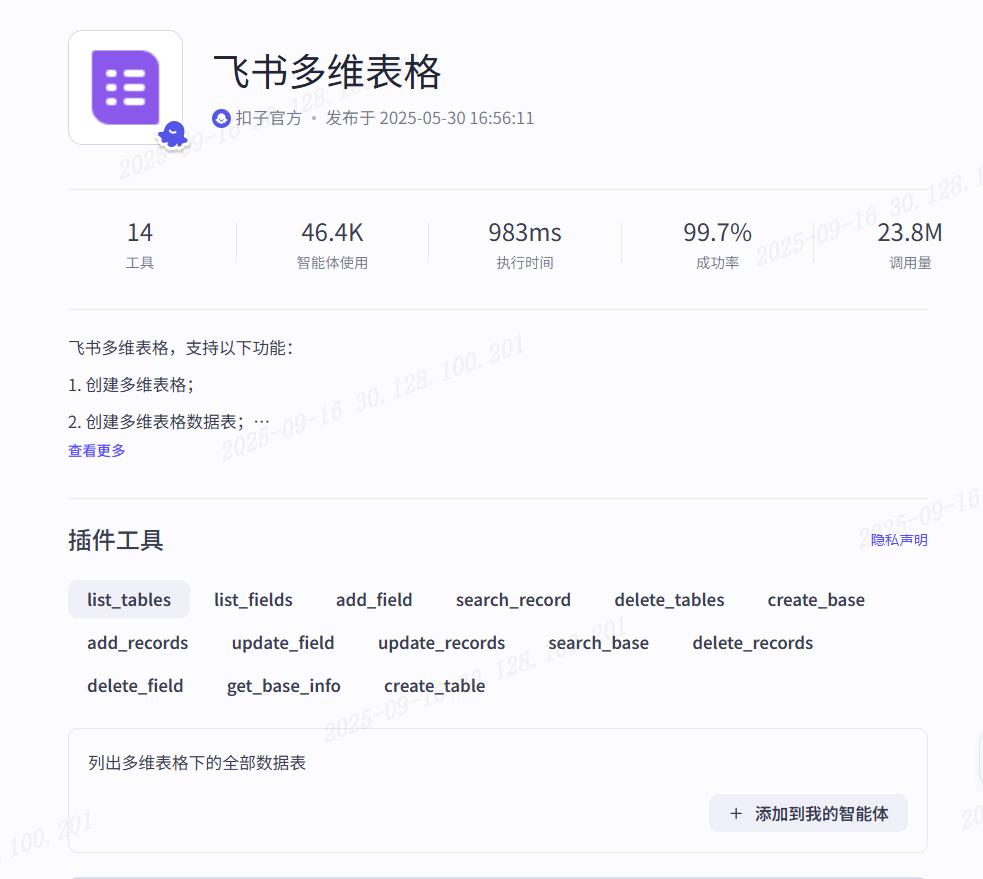Click the line 2. 创建多维表格数据表

point(156,421)
